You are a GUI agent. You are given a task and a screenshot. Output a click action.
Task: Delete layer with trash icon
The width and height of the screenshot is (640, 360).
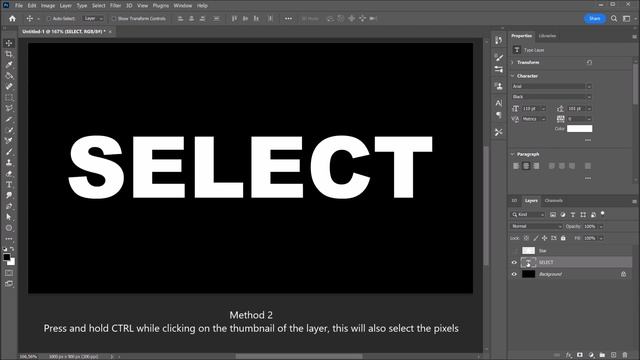pyautogui.click(x=624, y=355)
